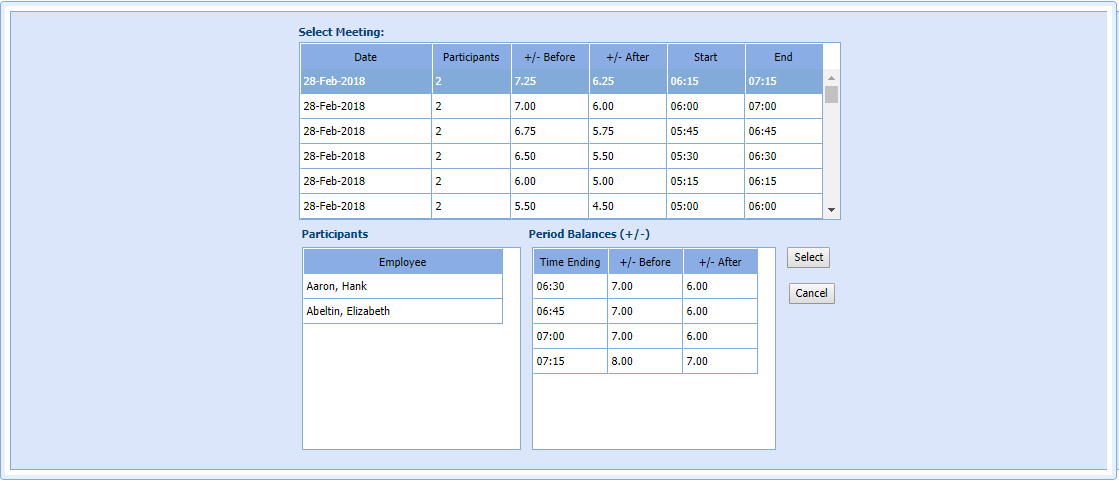Select participant Abeltin, Elizabeth

click(x=402, y=312)
